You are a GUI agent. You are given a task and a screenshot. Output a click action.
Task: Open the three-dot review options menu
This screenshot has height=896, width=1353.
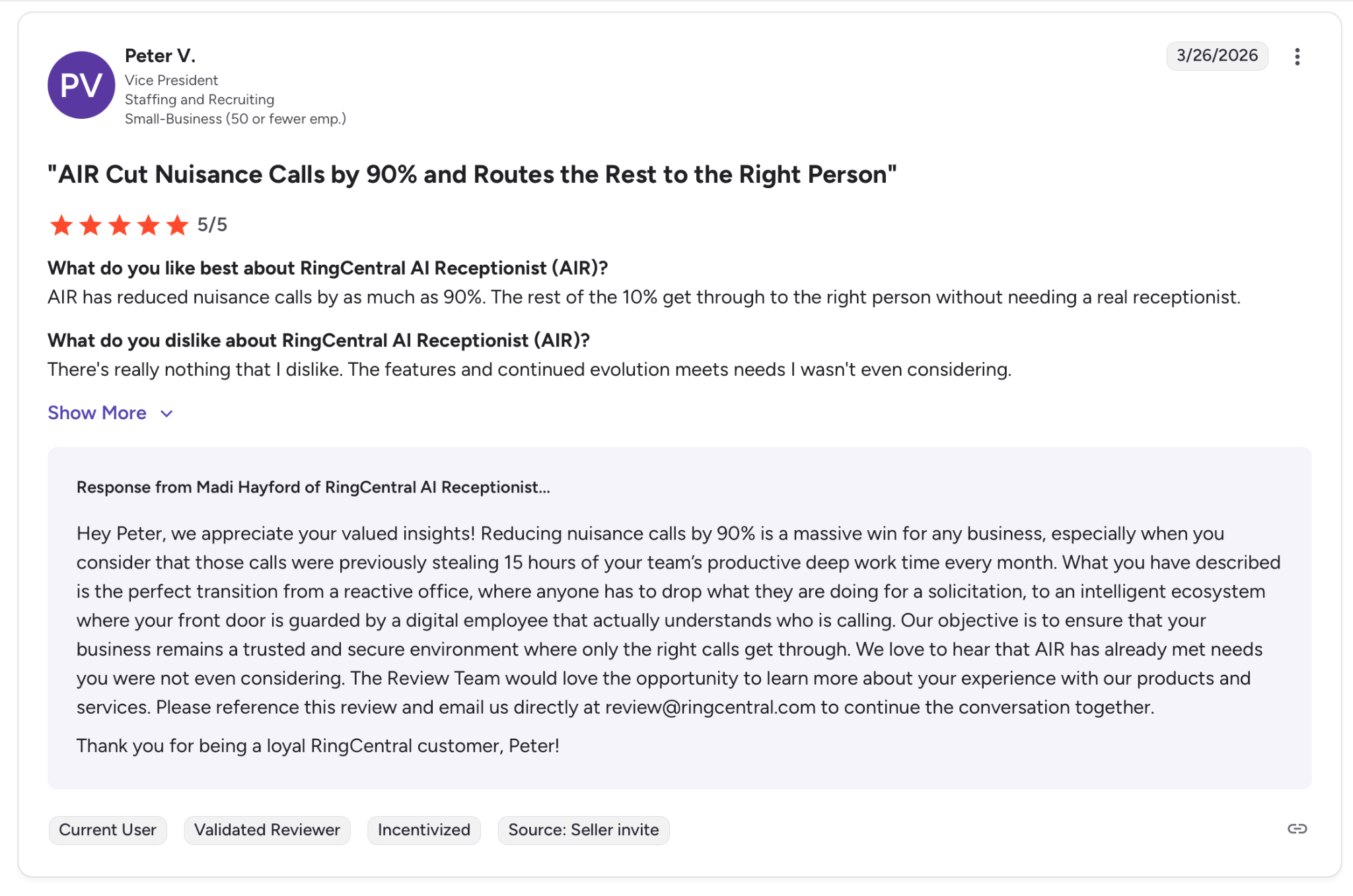[x=1297, y=57]
